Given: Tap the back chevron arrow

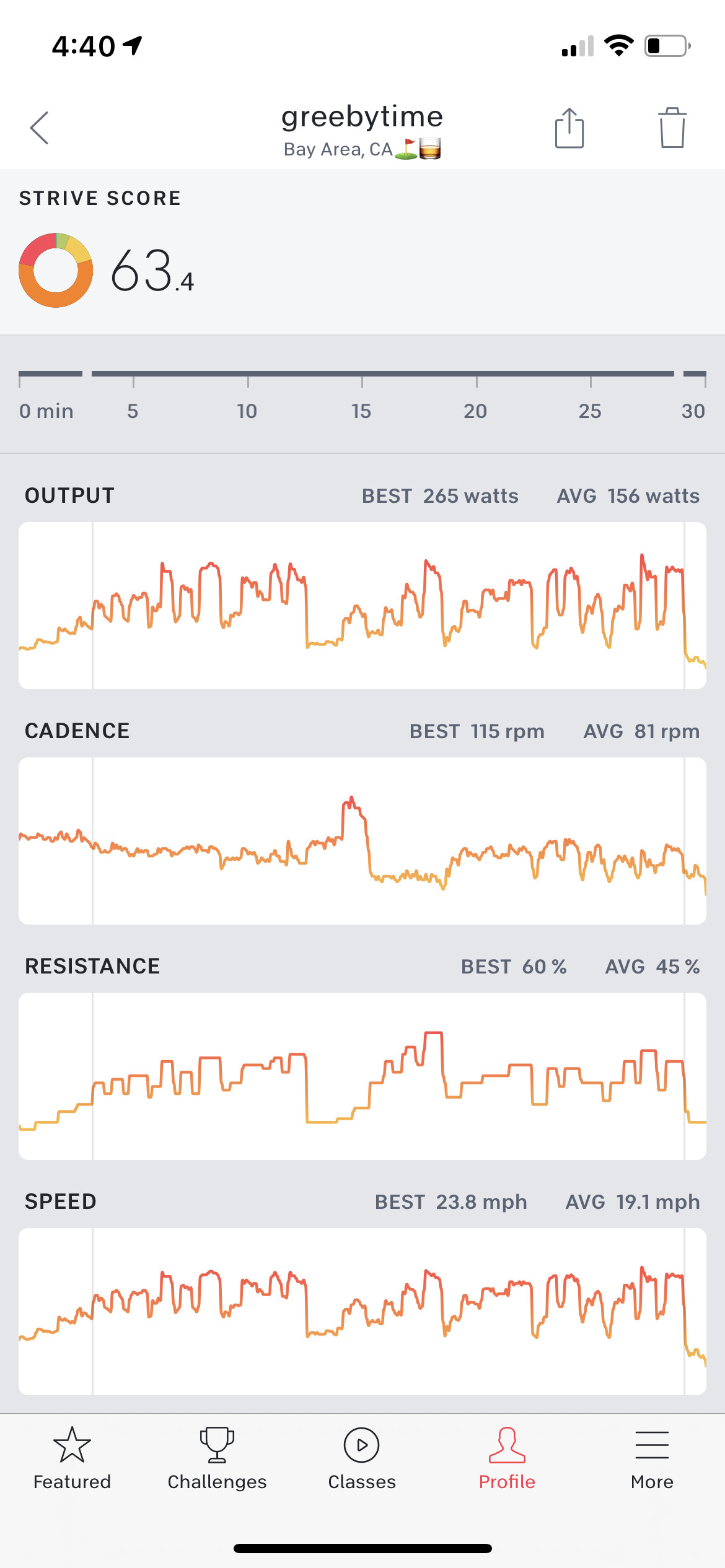Looking at the screenshot, I should [40, 128].
